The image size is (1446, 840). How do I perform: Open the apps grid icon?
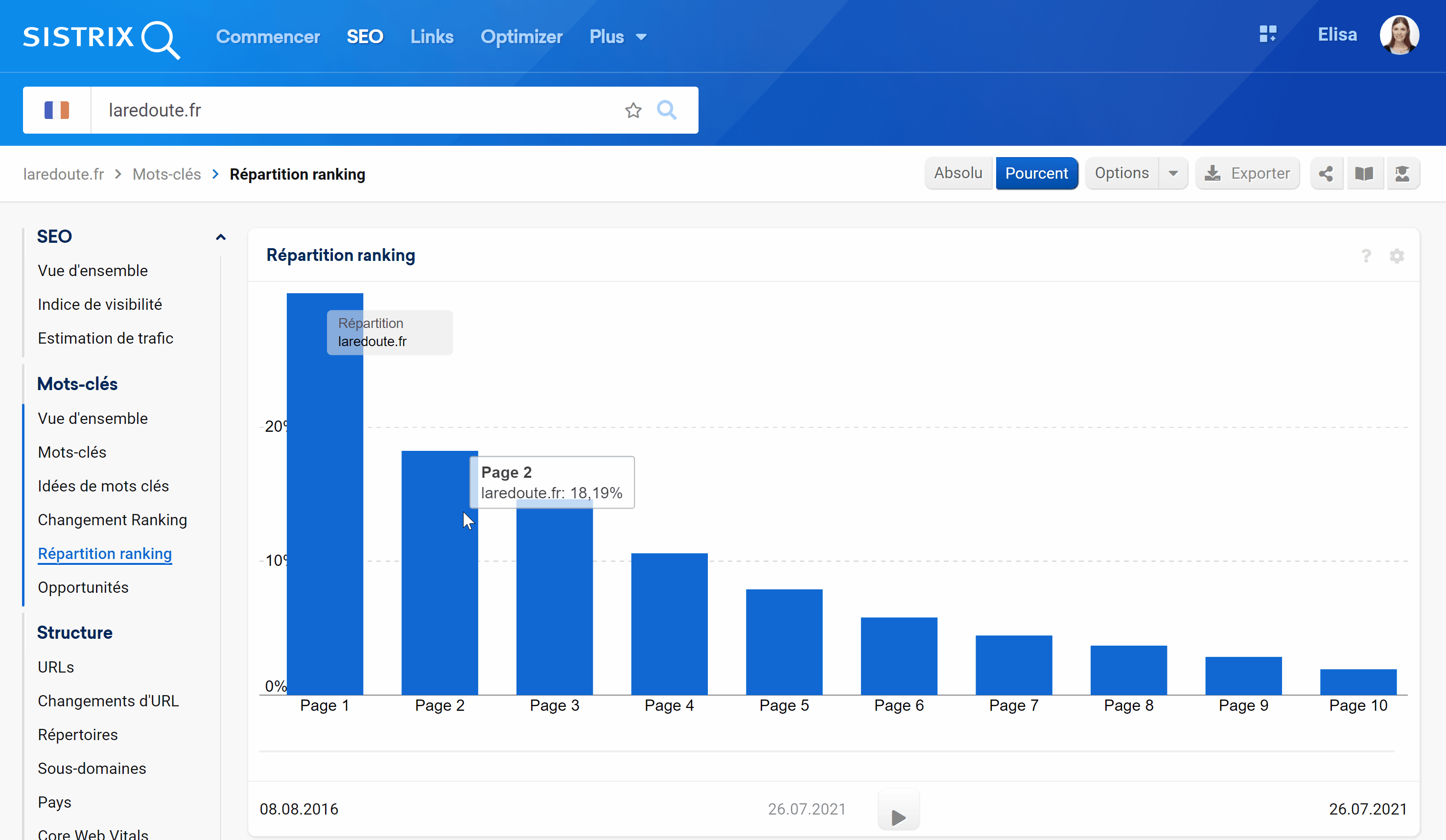(x=1267, y=34)
